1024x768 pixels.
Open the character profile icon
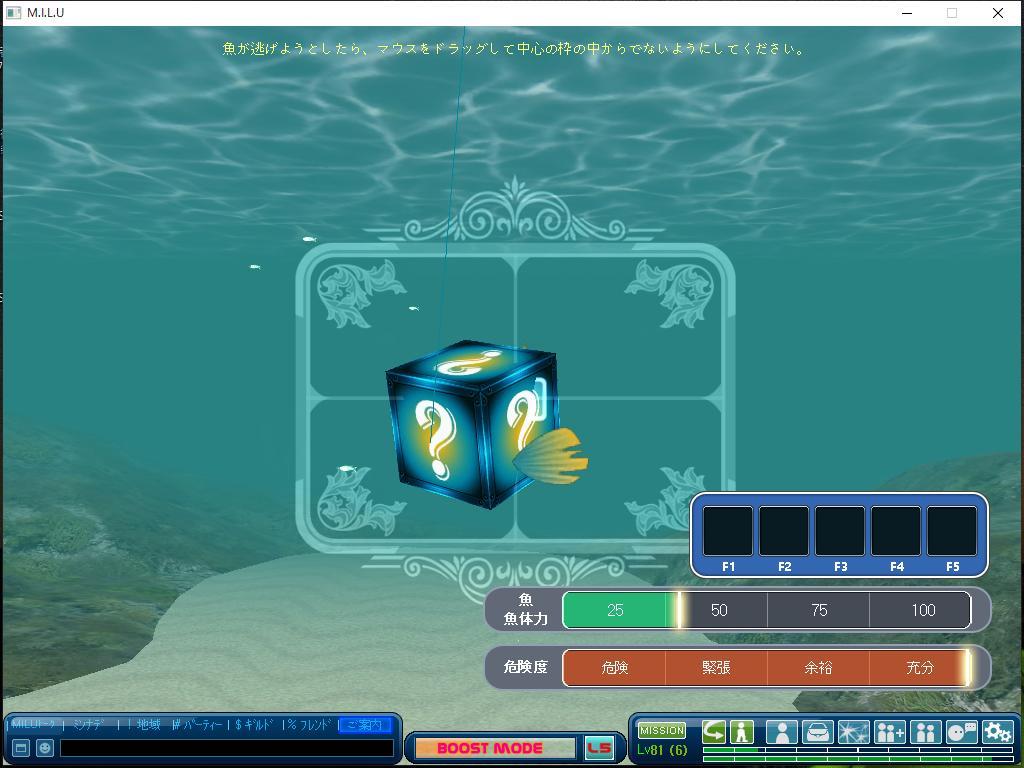coord(782,732)
